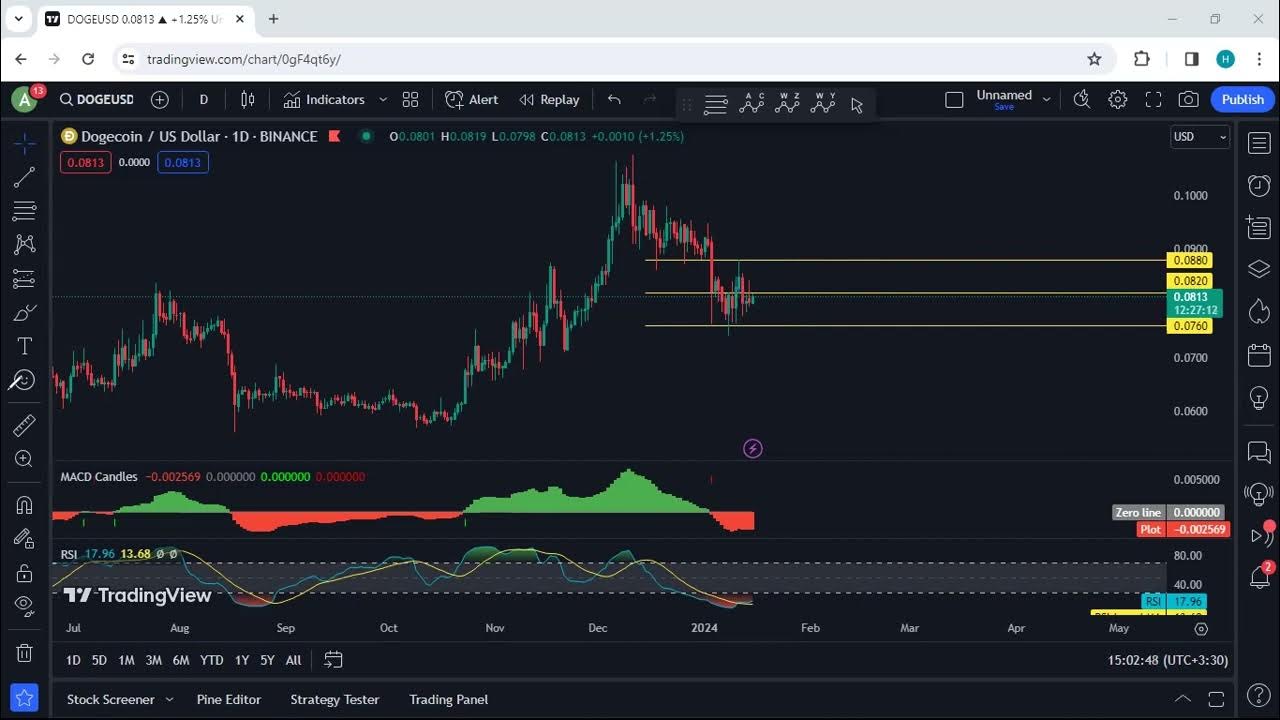Viewport: 1280px width, 720px height.
Task: Click the DOGEUSD symbol search box
Action: 96,99
